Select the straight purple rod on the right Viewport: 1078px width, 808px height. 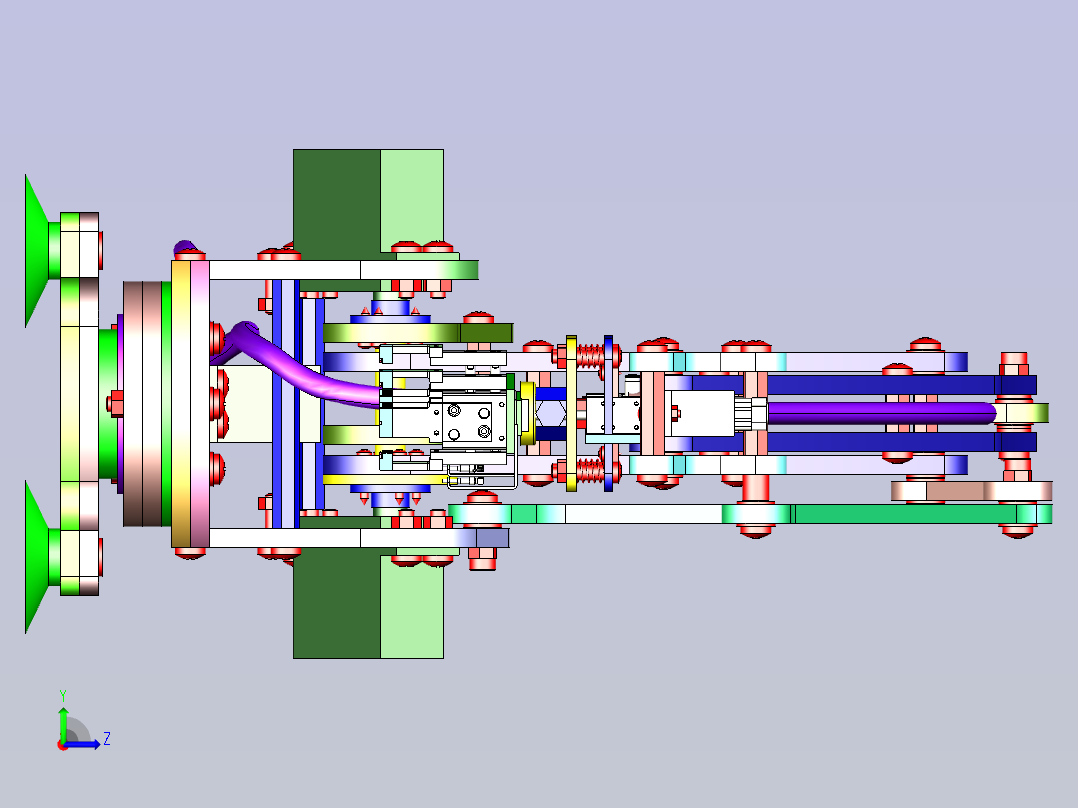[x=881, y=413]
